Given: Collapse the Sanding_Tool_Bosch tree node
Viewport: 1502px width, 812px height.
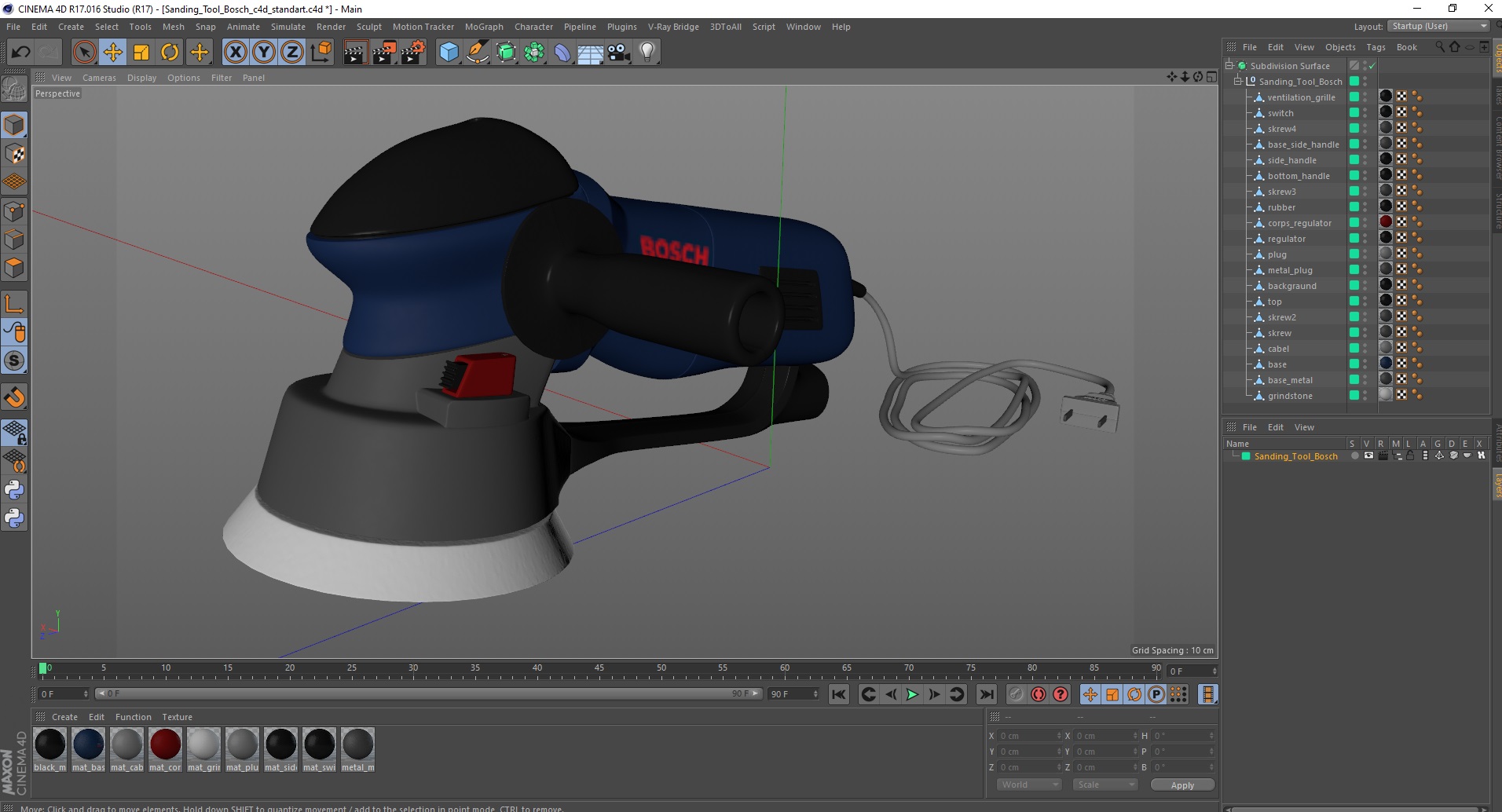Looking at the screenshot, I should tap(1238, 81).
